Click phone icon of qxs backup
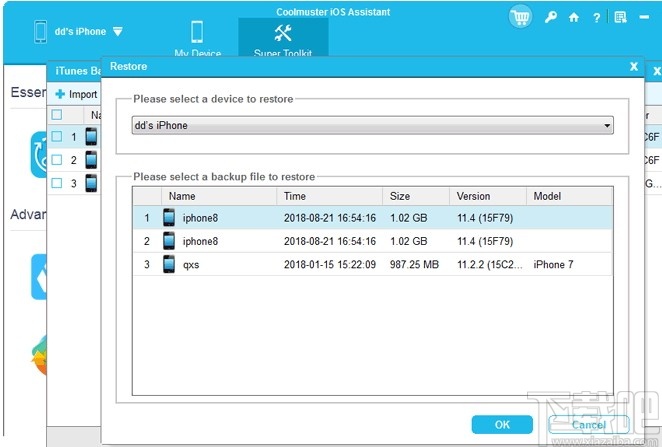Screen dimensions: 662x447 click(169, 264)
